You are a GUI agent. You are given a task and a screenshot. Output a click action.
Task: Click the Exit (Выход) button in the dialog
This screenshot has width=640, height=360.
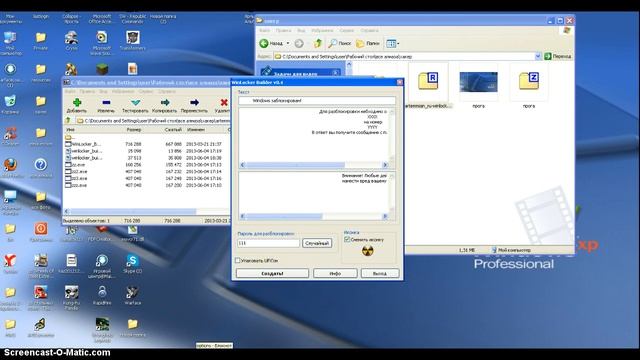coord(380,273)
